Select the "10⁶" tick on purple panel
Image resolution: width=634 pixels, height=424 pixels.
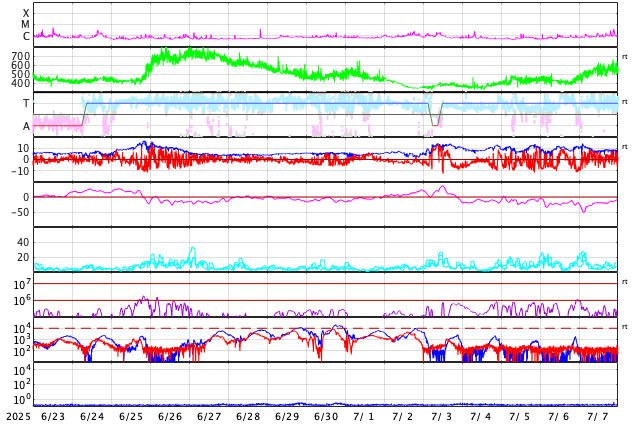coord(21,301)
